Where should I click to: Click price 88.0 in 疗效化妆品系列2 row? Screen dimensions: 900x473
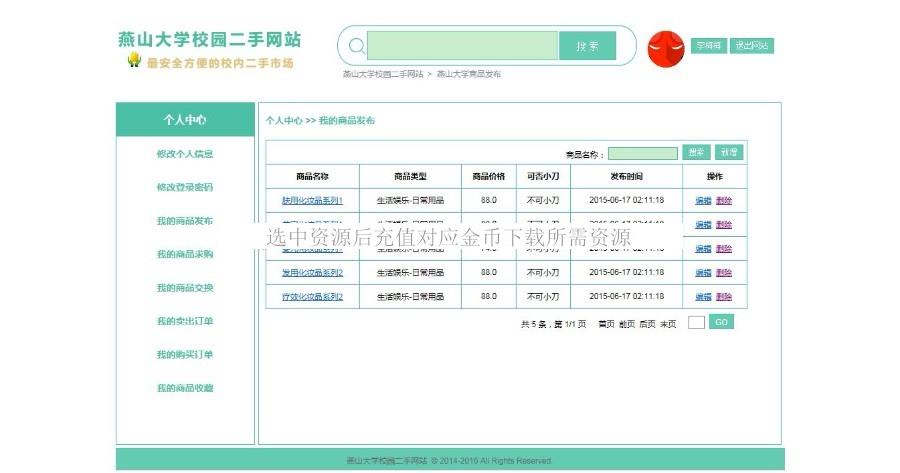coord(488,297)
